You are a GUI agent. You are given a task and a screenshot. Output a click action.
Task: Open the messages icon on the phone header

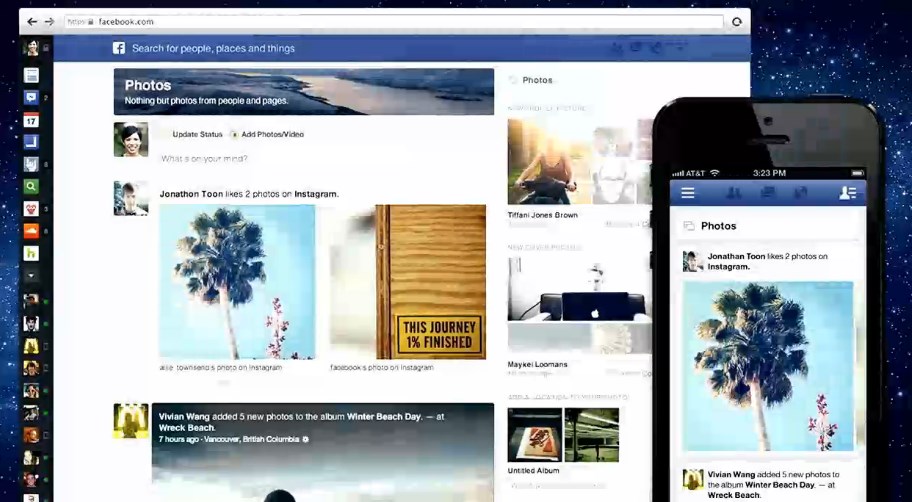[x=768, y=193]
